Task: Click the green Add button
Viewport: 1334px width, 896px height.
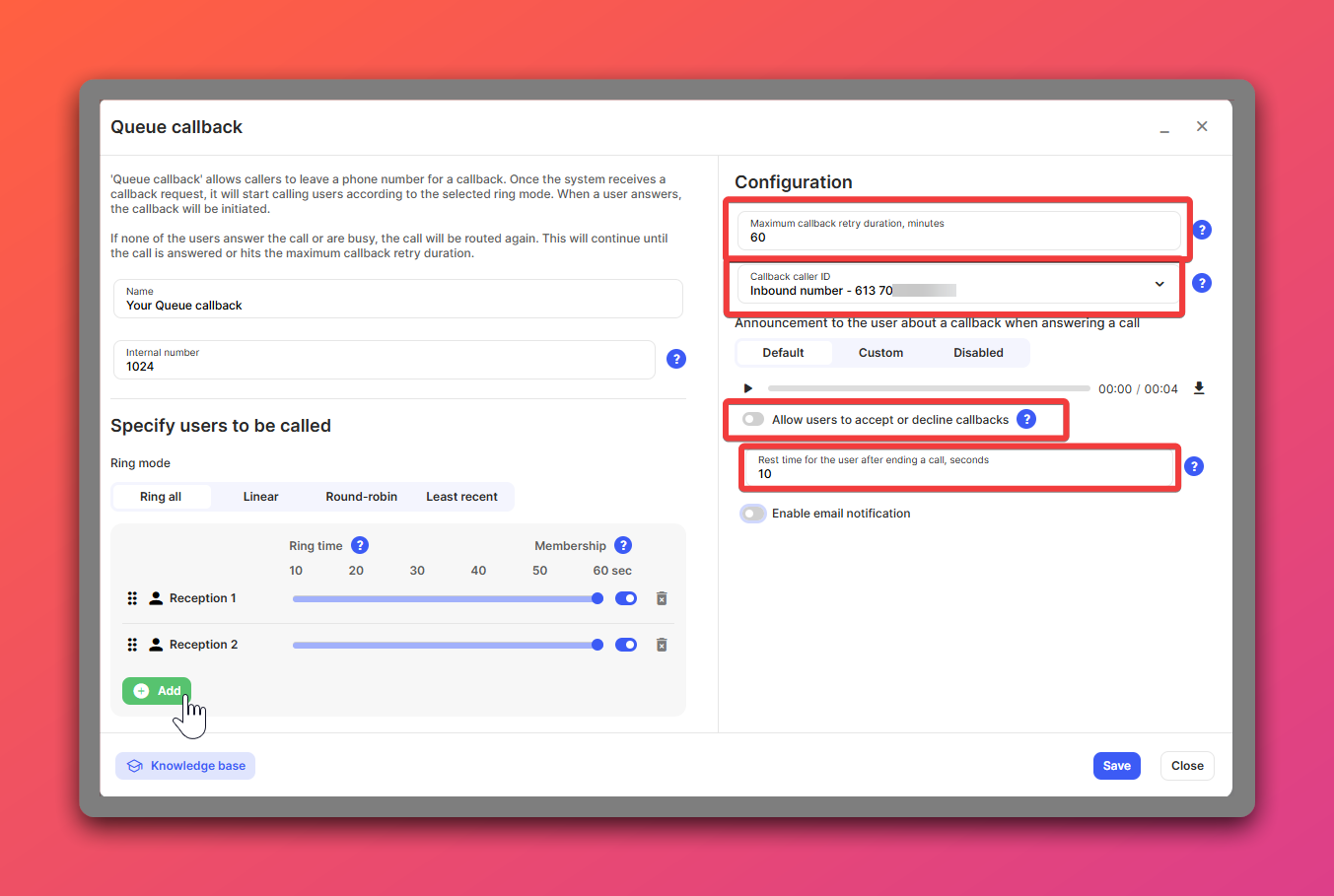Action: [x=157, y=691]
